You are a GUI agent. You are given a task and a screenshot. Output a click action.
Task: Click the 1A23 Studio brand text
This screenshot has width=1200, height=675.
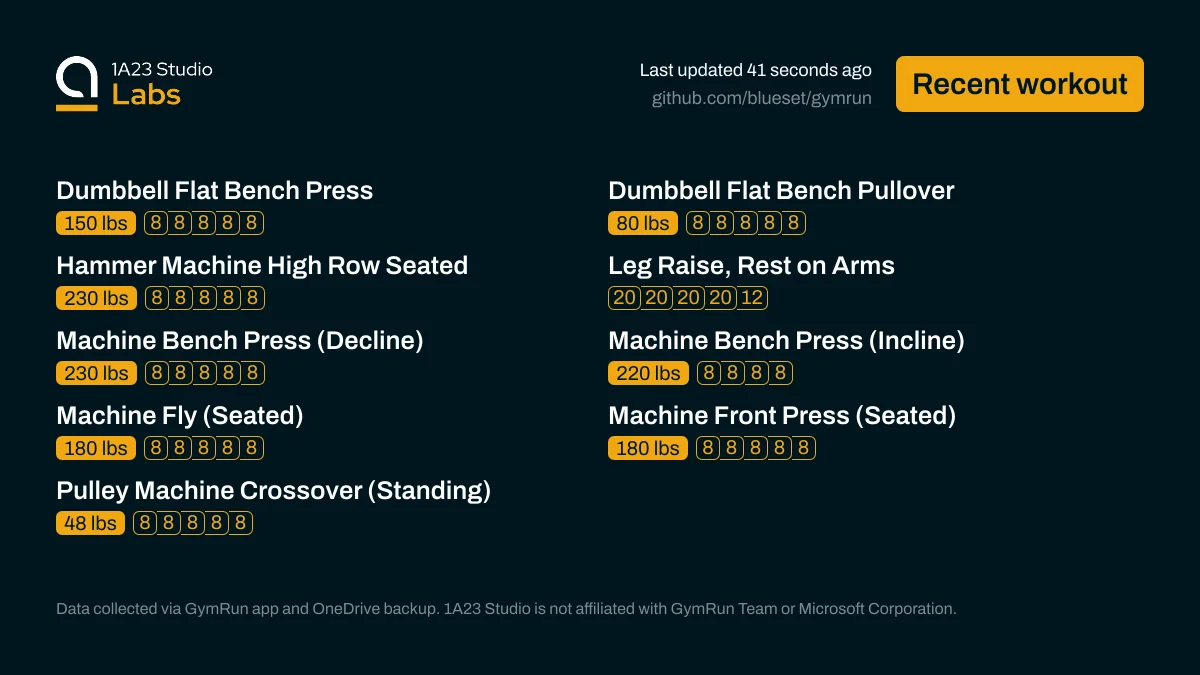click(162, 69)
